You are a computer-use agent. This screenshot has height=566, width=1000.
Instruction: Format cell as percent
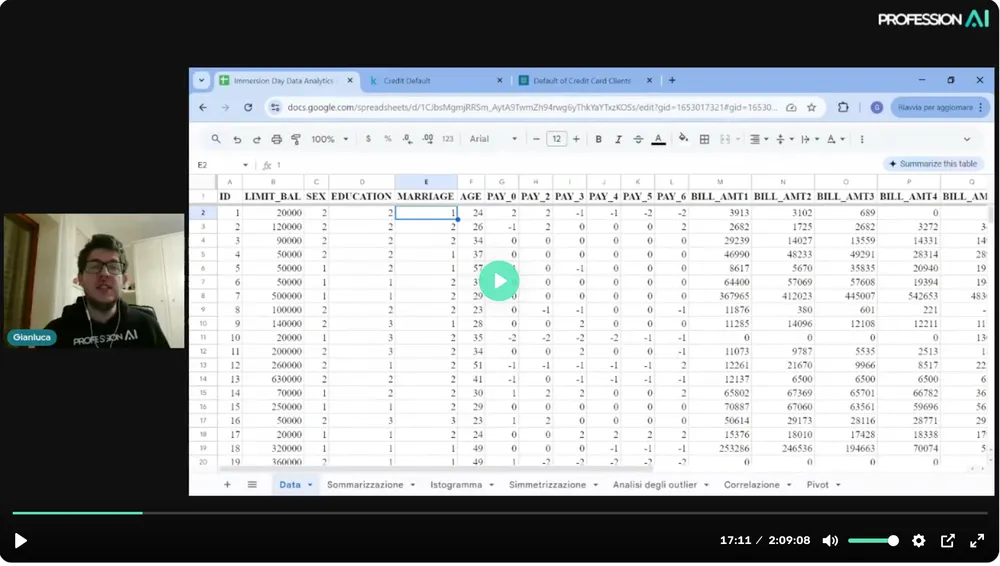[388, 139]
